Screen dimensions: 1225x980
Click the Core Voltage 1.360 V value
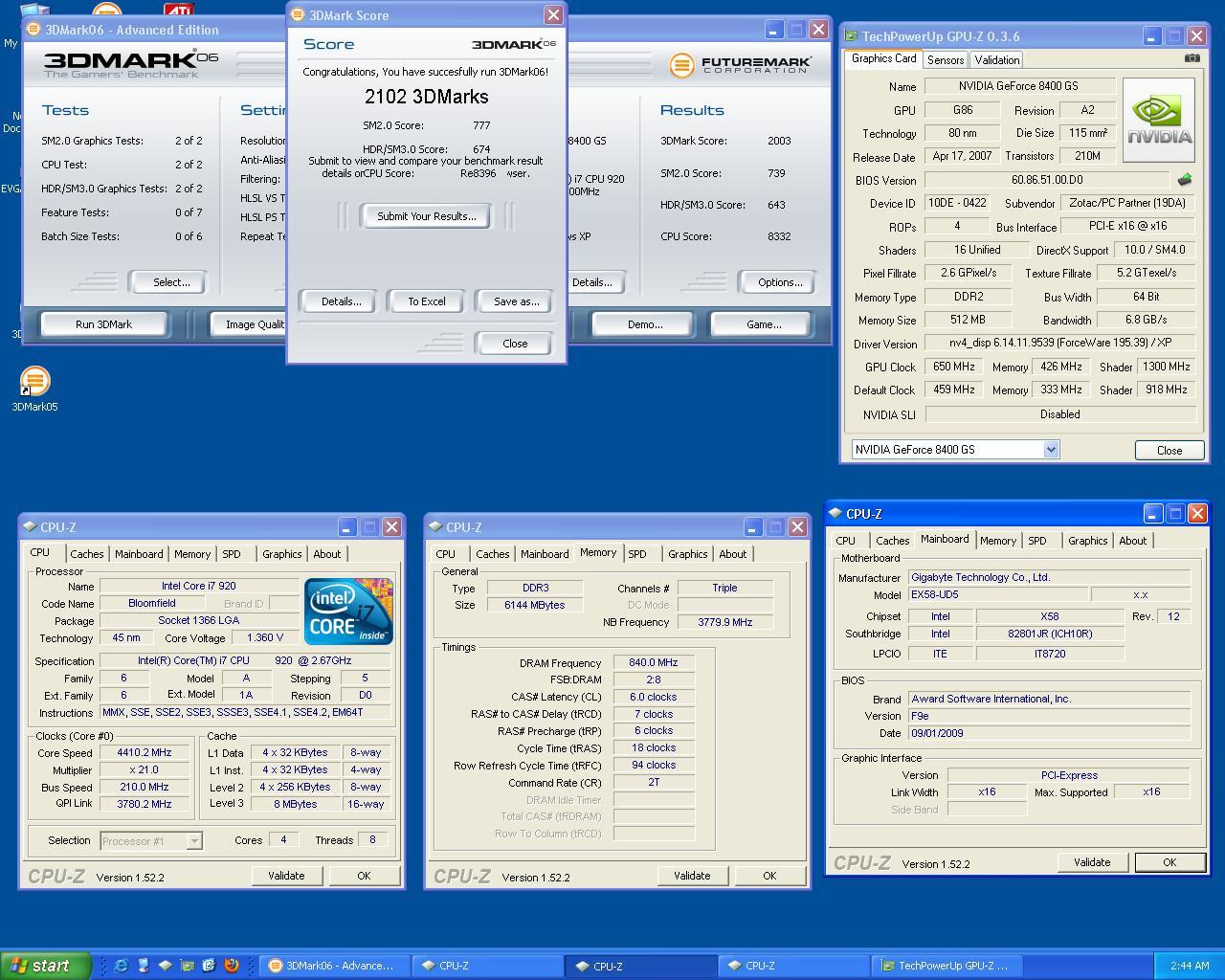pos(265,637)
